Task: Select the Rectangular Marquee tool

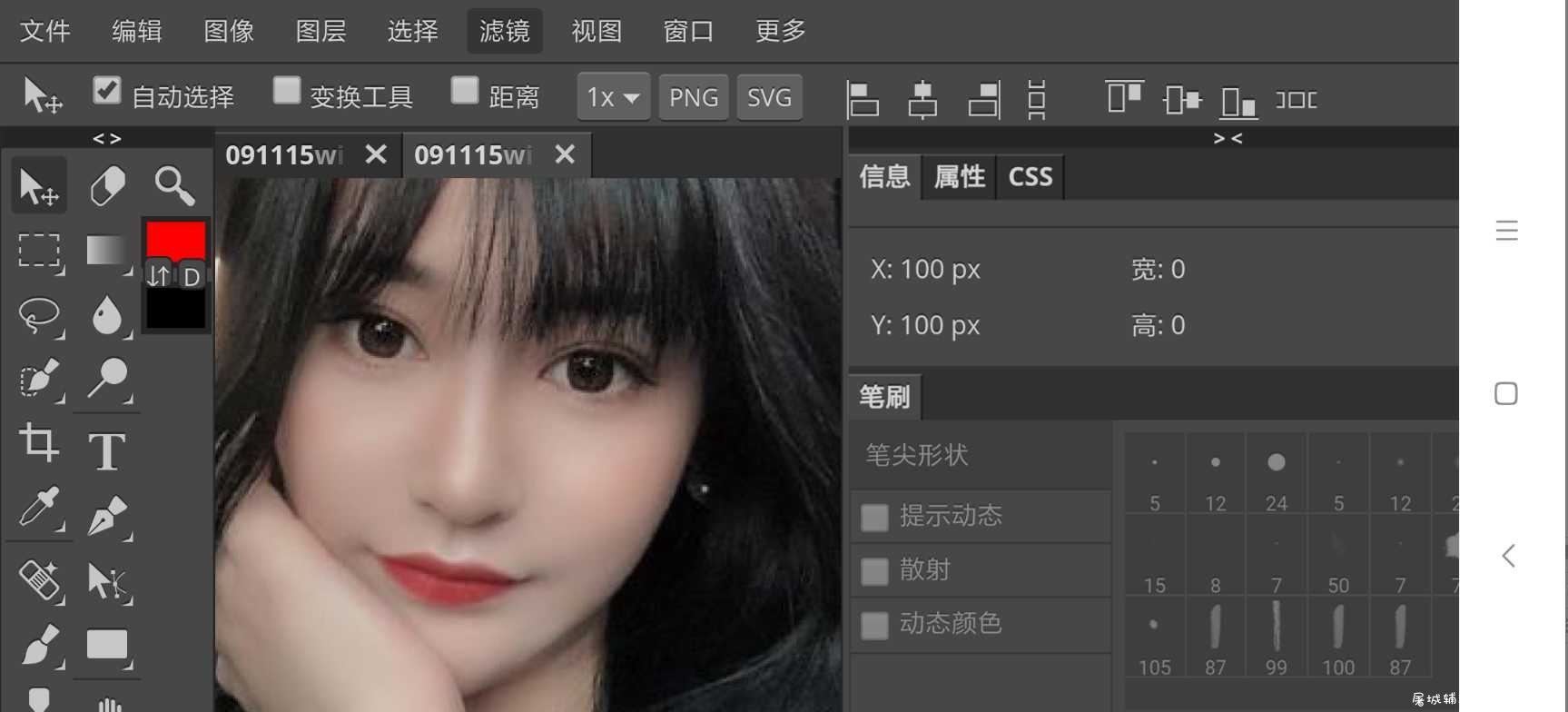Action: click(x=39, y=252)
